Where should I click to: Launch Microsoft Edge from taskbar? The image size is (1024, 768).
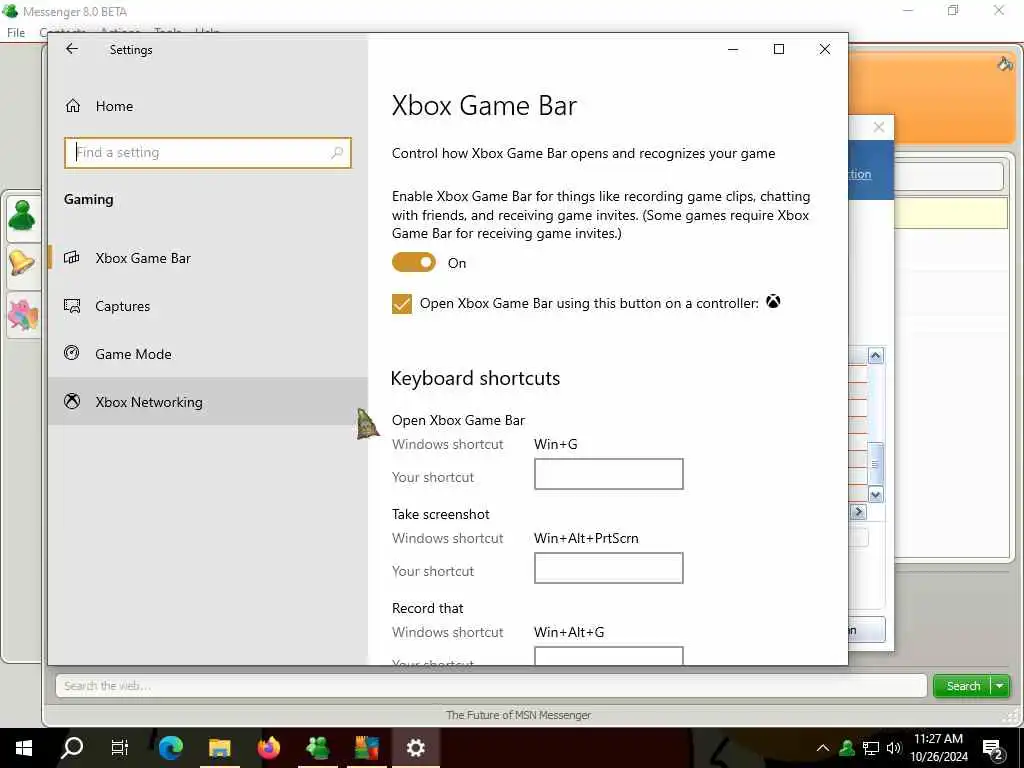click(x=170, y=748)
